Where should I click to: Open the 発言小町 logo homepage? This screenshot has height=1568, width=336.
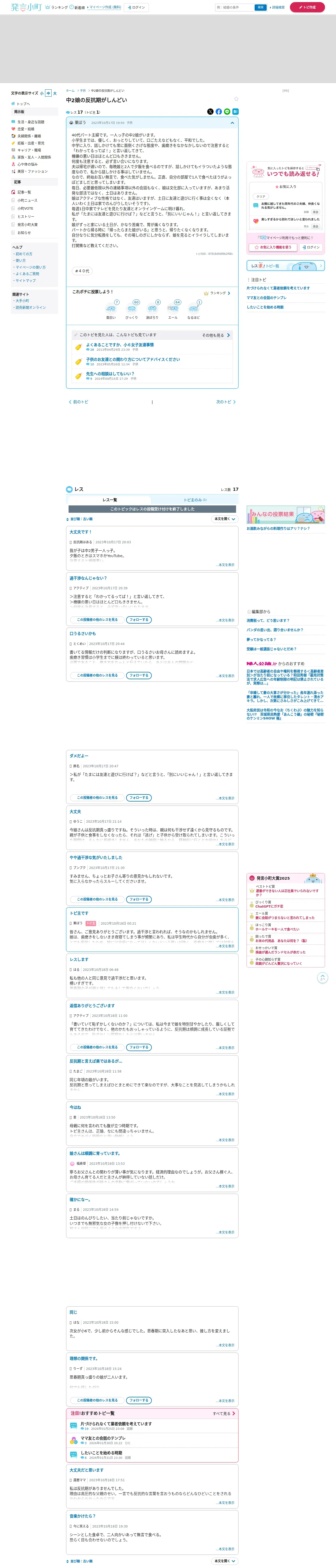click(26, 7)
